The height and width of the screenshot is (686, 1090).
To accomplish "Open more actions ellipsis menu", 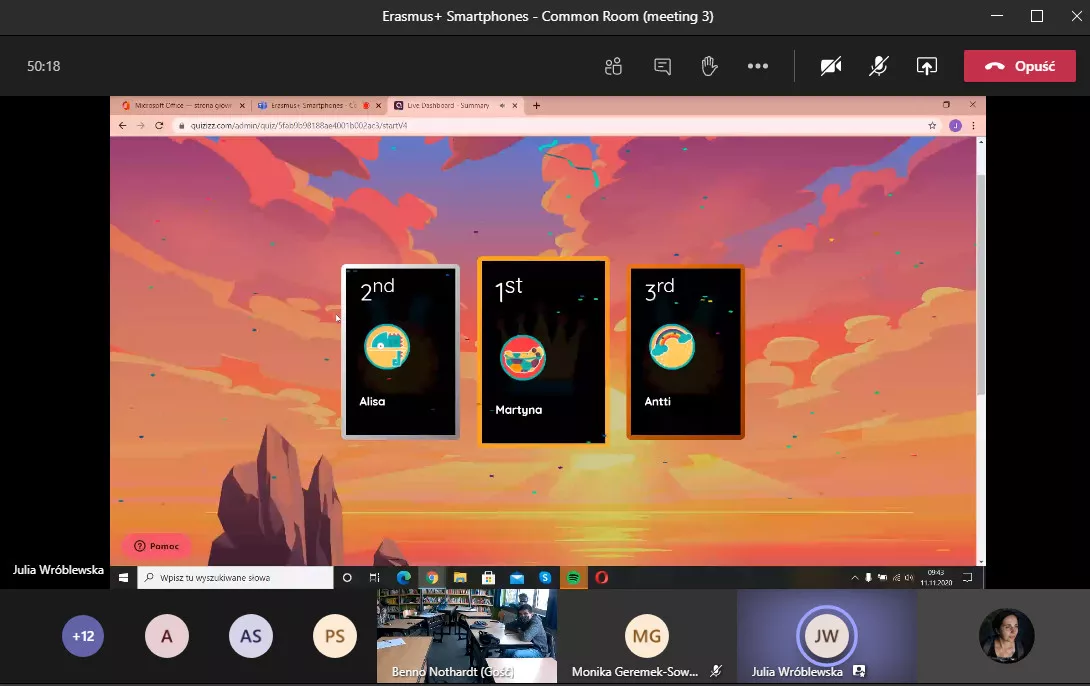I will coord(757,66).
